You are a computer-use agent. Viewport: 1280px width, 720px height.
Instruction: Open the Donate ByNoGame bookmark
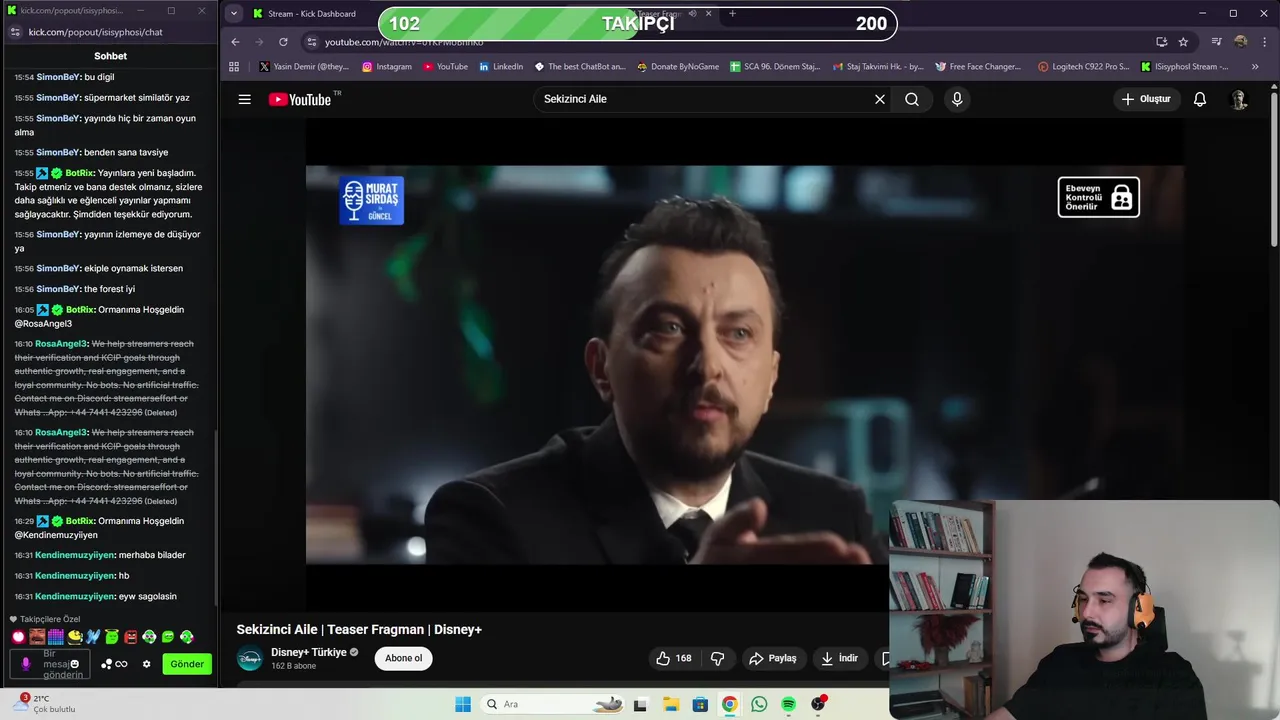678,67
